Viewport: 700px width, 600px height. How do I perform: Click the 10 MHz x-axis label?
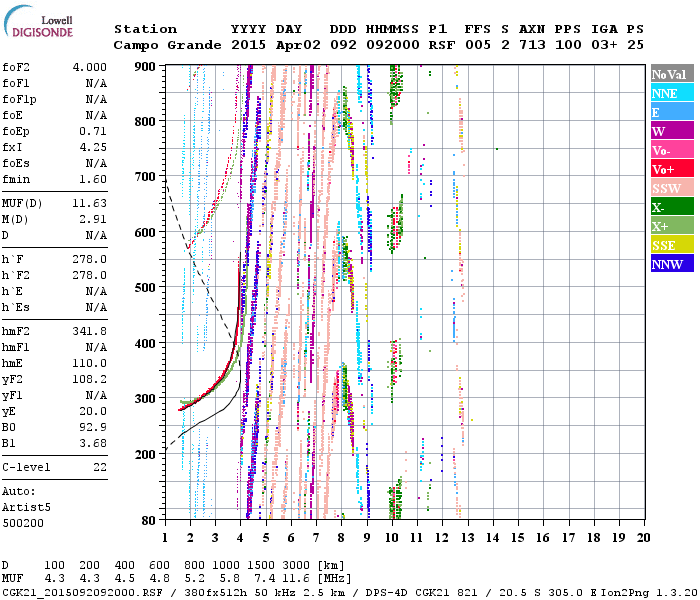[392, 538]
